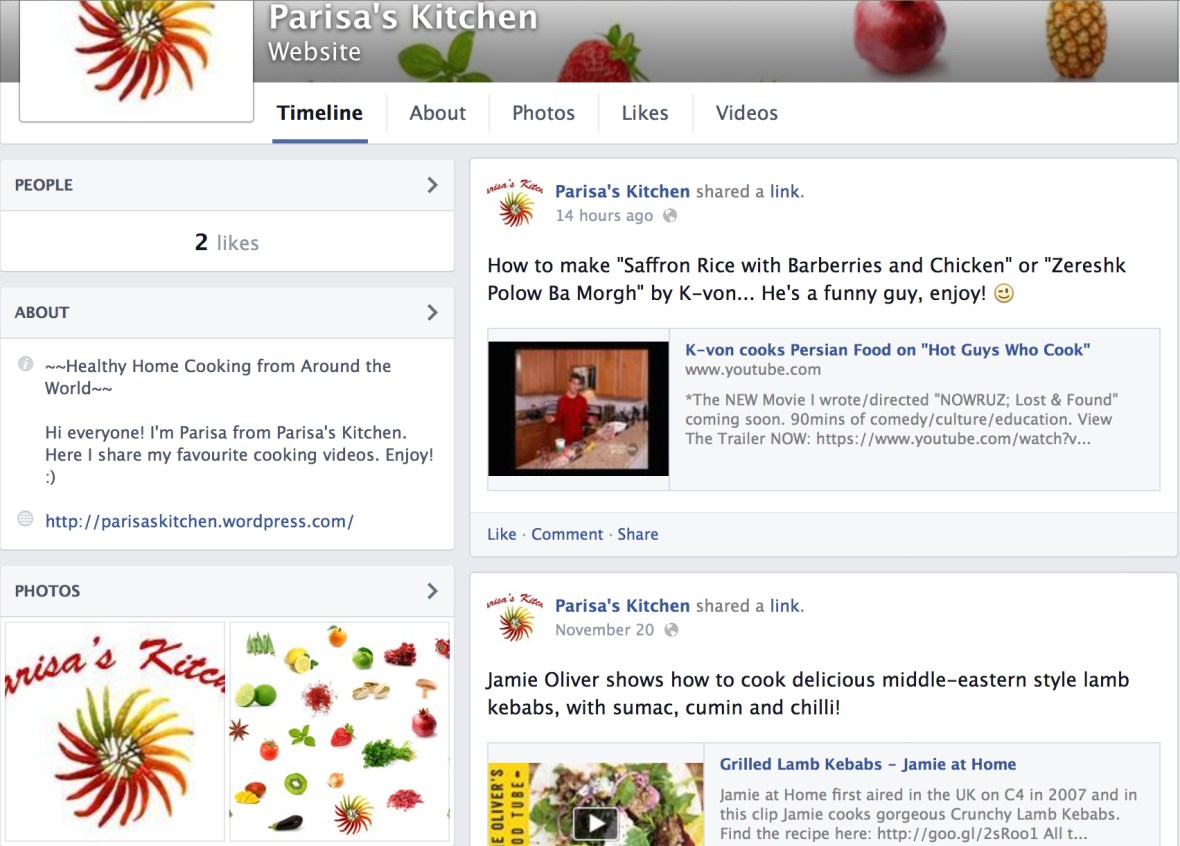Like the K-von saffron rice post
Image resolution: width=1180 pixels, height=846 pixels.
coord(501,534)
